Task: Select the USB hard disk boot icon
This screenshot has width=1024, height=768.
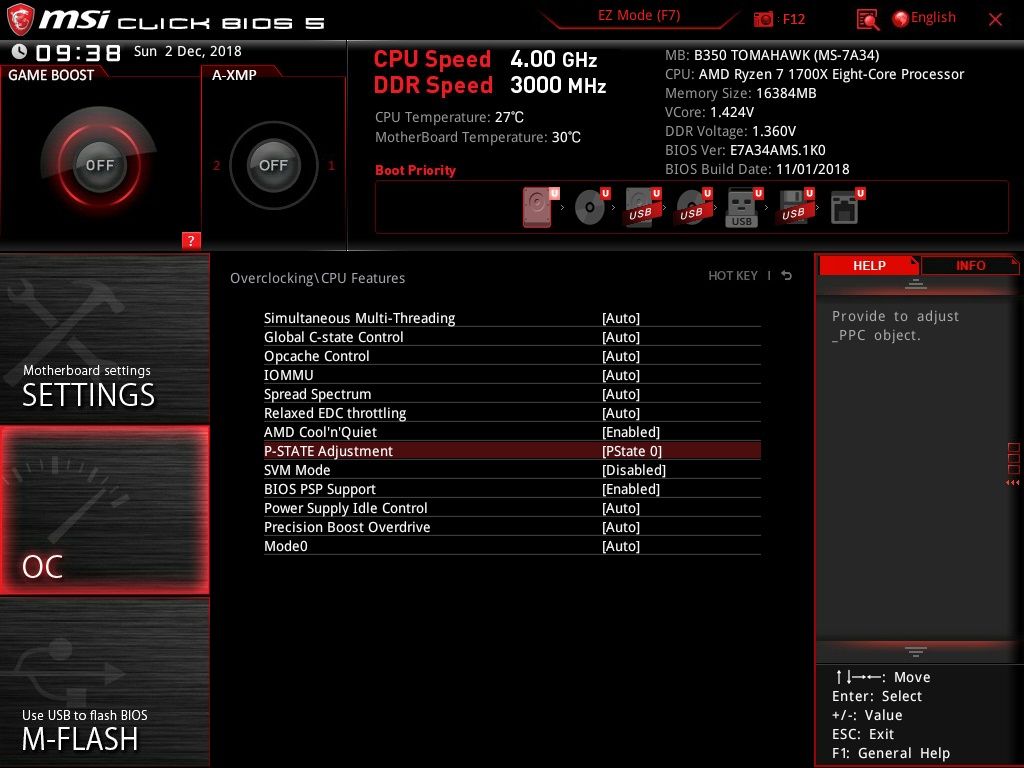Action: pyautogui.click(x=643, y=207)
